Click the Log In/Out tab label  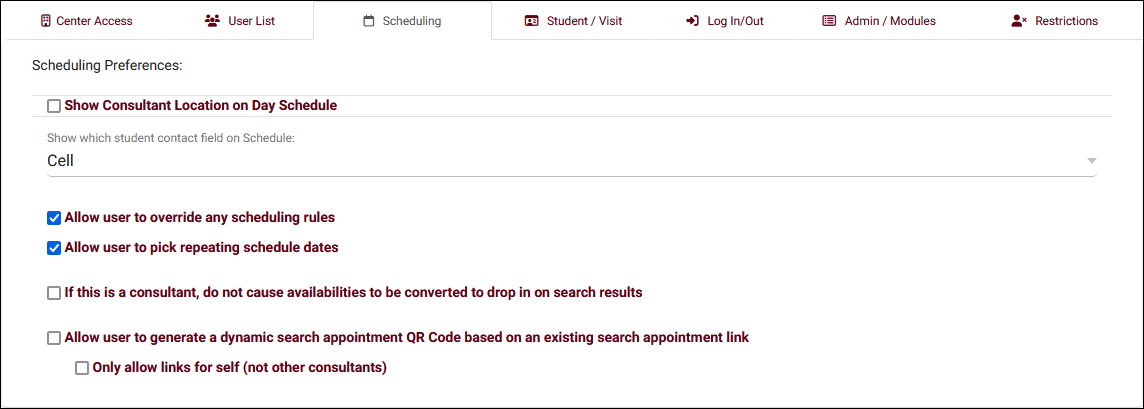click(735, 21)
